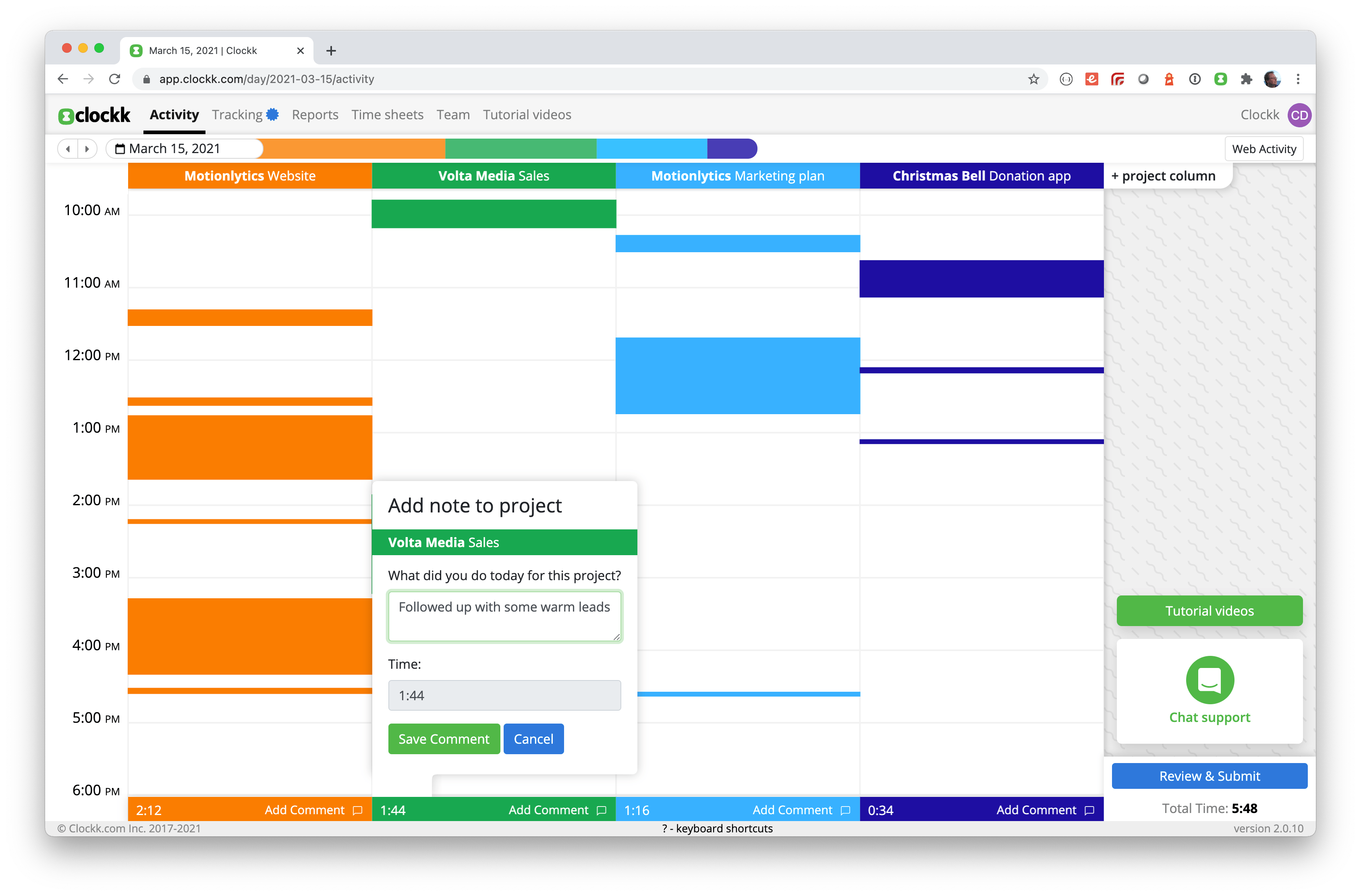This screenshot has height=896, width=1361.
Task: Click the light blue segment of day progress bar
Action: tap(652, 149)
